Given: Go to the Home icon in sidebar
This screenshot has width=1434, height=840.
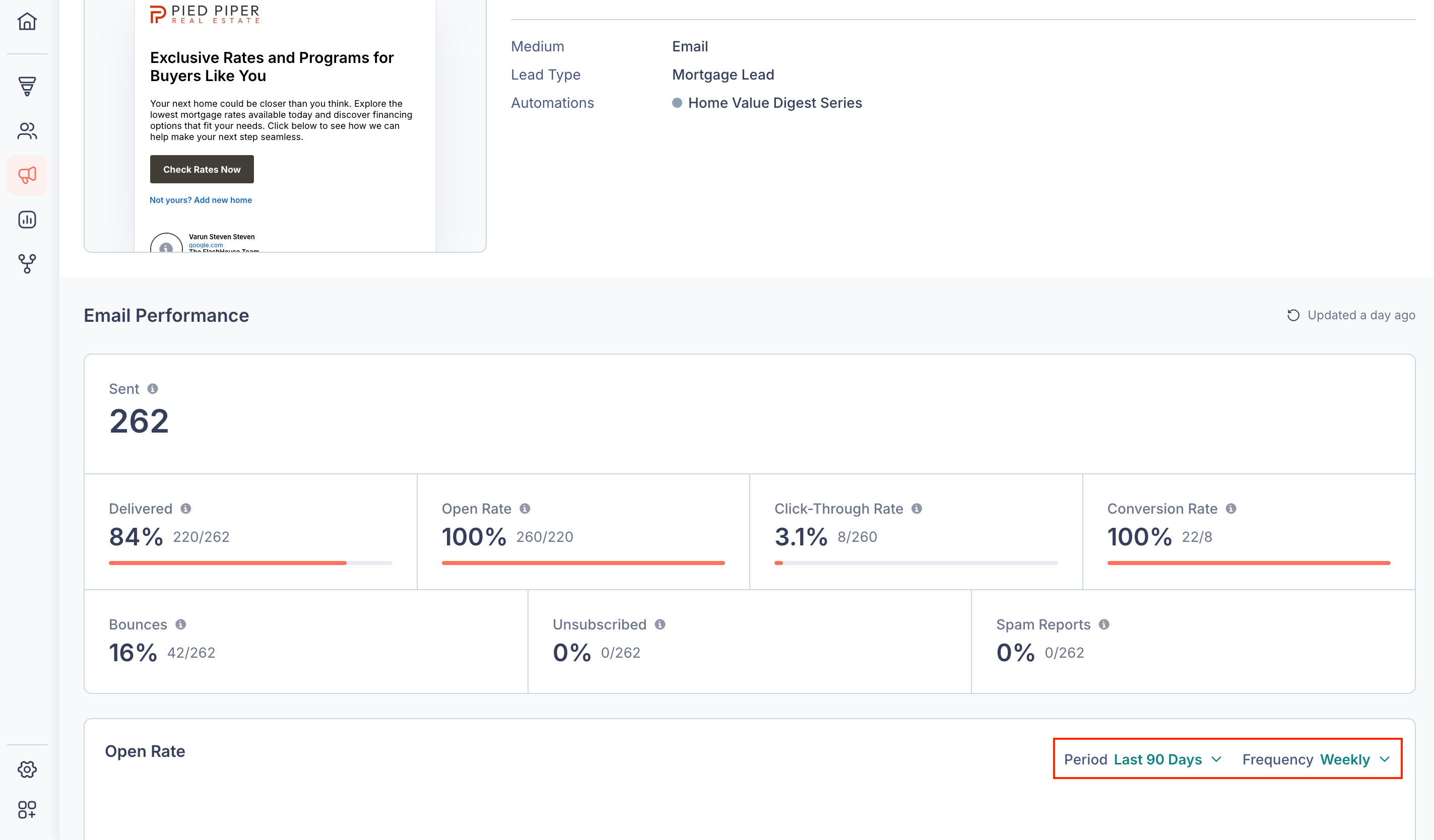Looking at the screenshot, I should (x=27, y=22).
